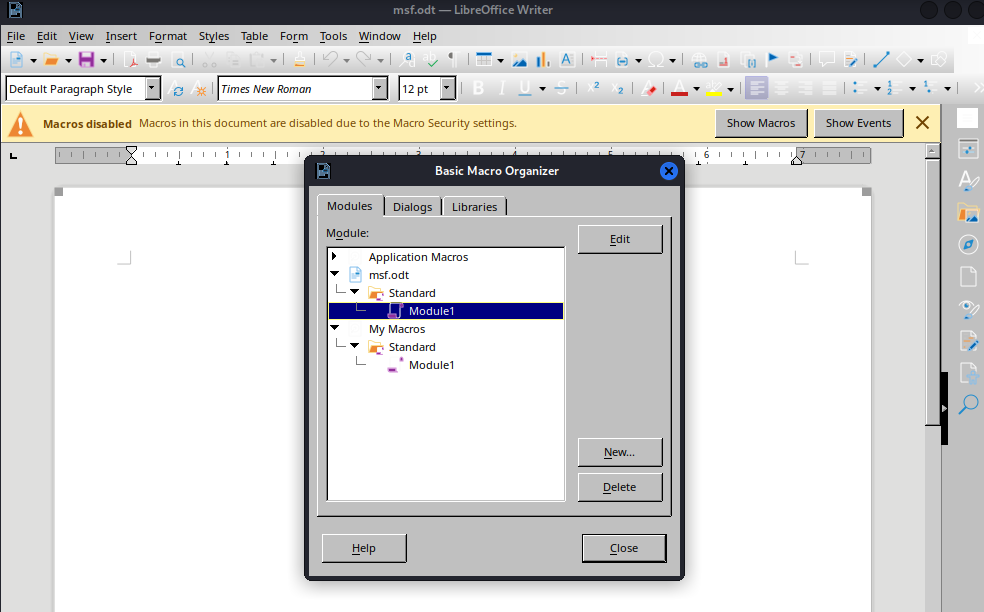Switch to the Dialogs tab

[x=412, y=207]
